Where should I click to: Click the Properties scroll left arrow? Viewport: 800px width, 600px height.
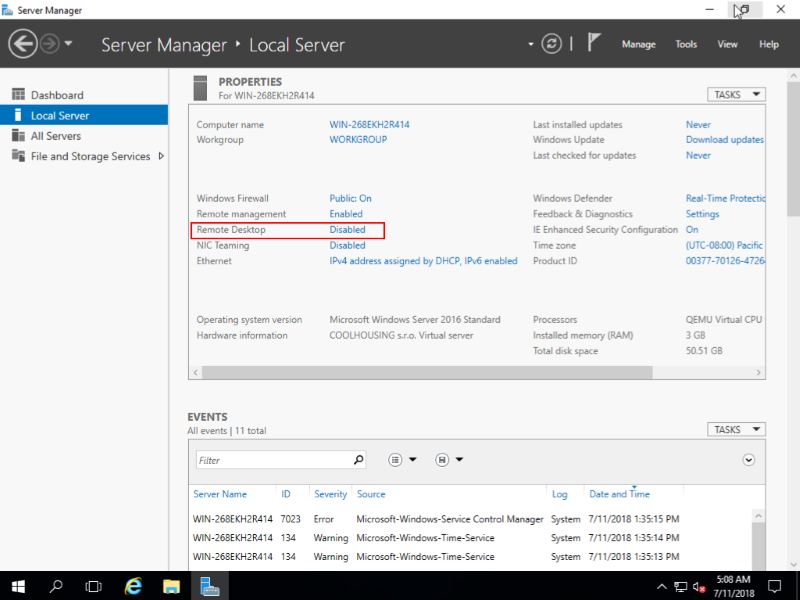[195, 372]
